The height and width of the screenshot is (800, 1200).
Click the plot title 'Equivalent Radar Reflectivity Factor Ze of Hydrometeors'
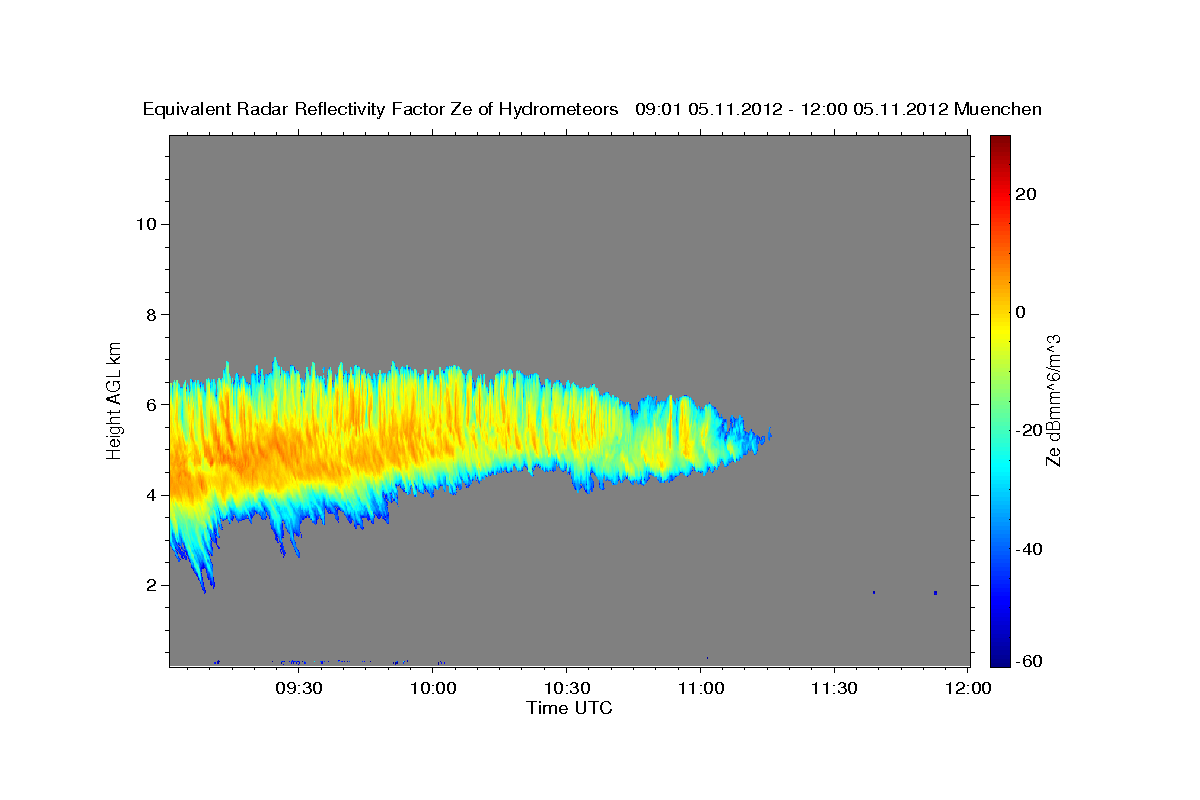coord(381,110)
